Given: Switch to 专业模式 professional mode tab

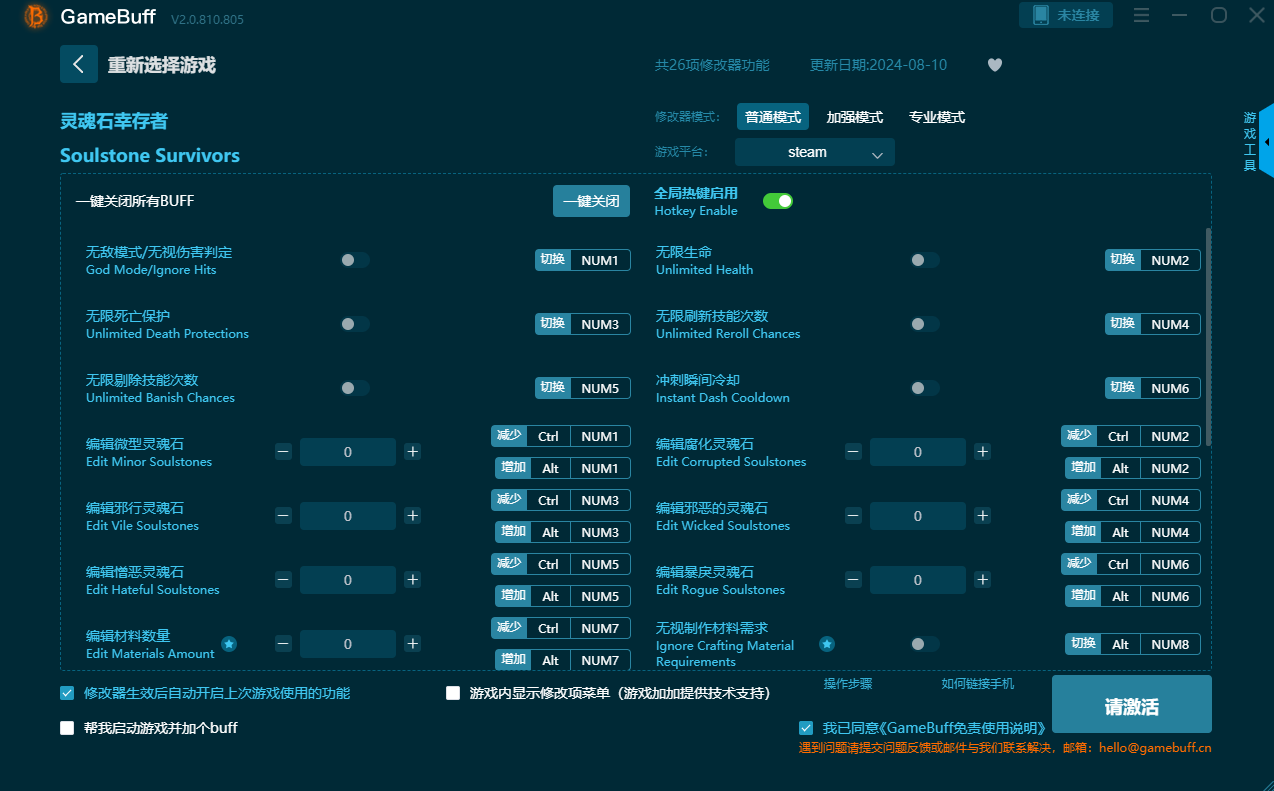Looking at the screenshot, I should click(x=937, y=117).
